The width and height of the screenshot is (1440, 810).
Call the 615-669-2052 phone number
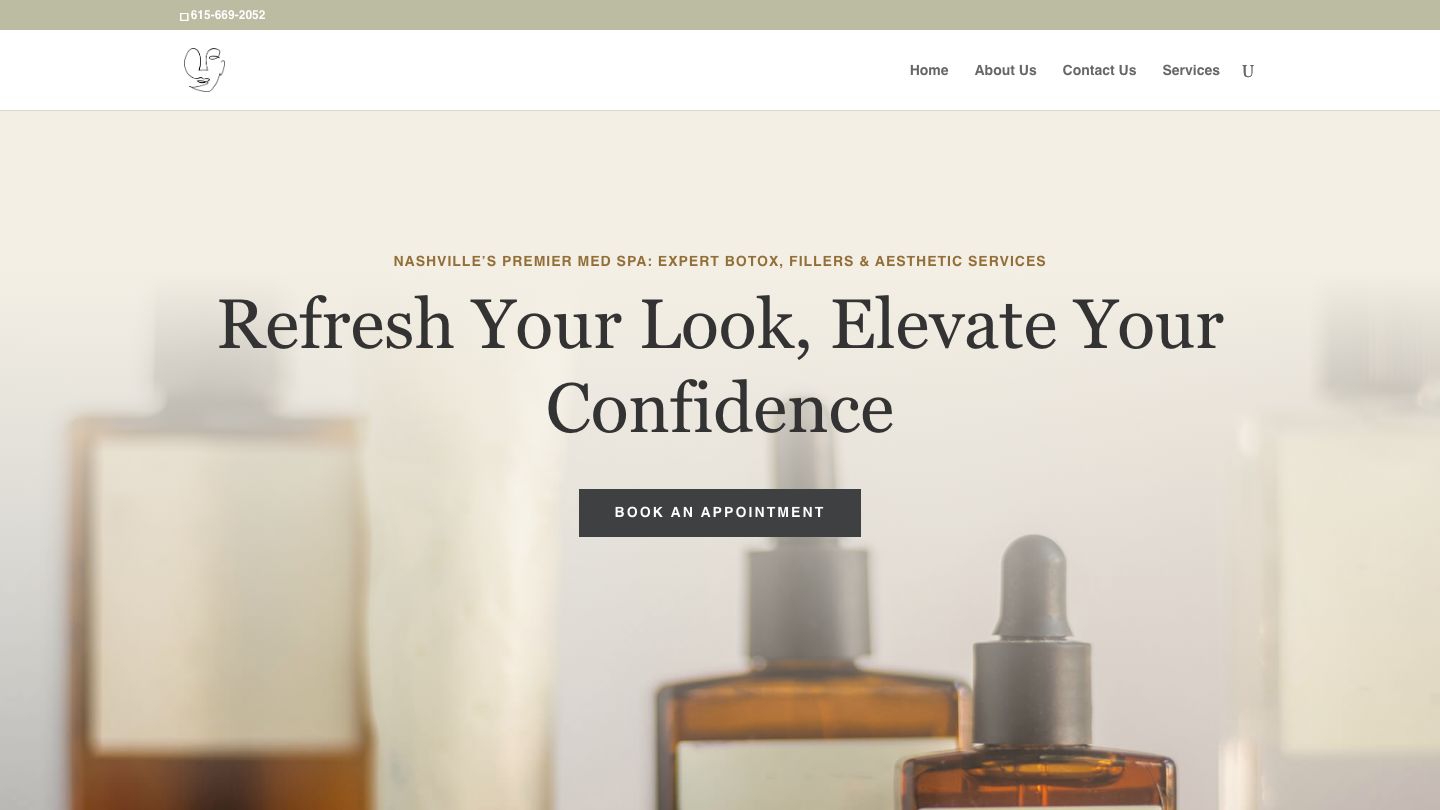tap(228, 15)
